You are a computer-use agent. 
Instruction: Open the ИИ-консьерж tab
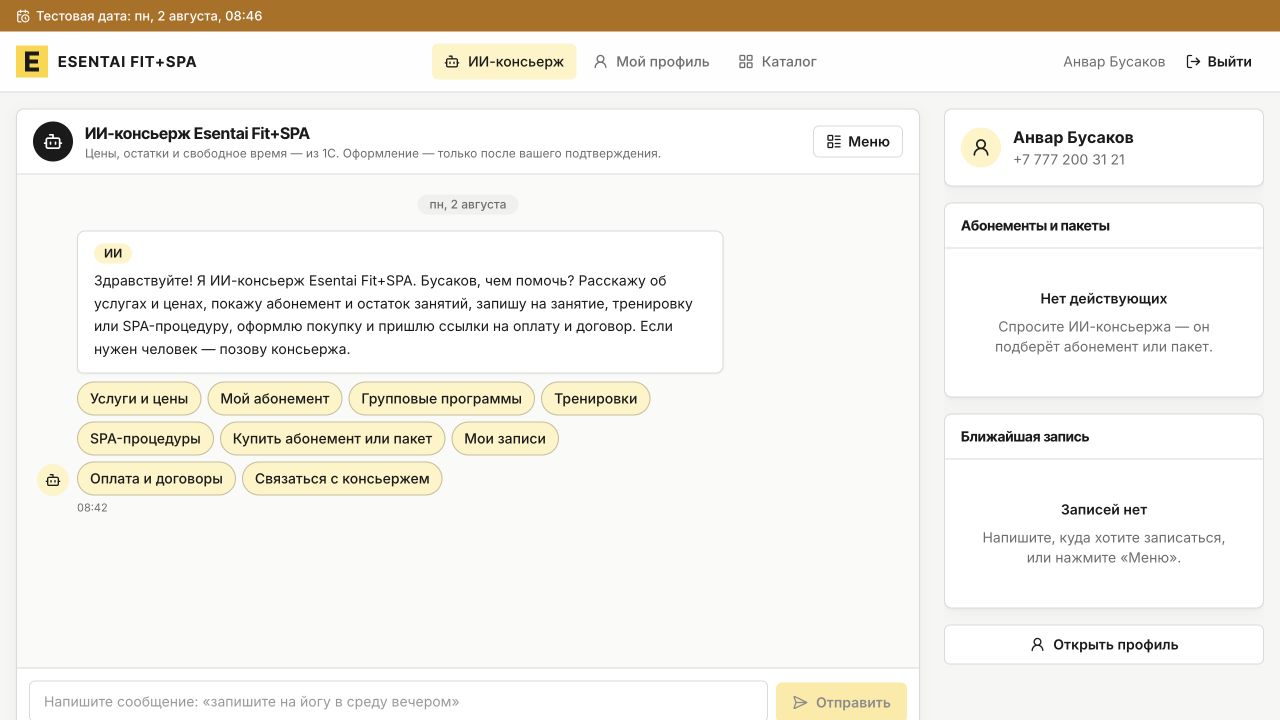pos(504,61)
